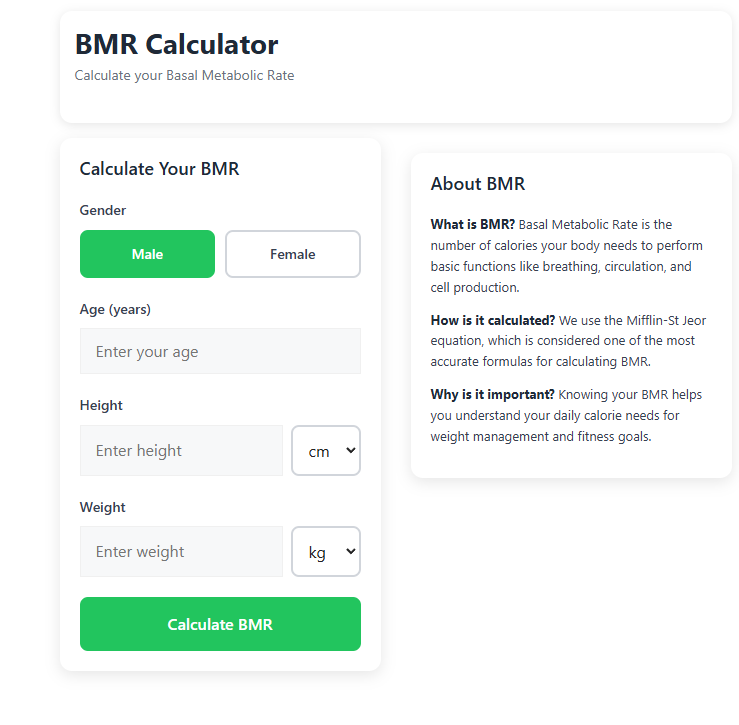The height and width of the screenshot is (725, 739).
Task: Click the Height label
Action: tap(101, 405)
